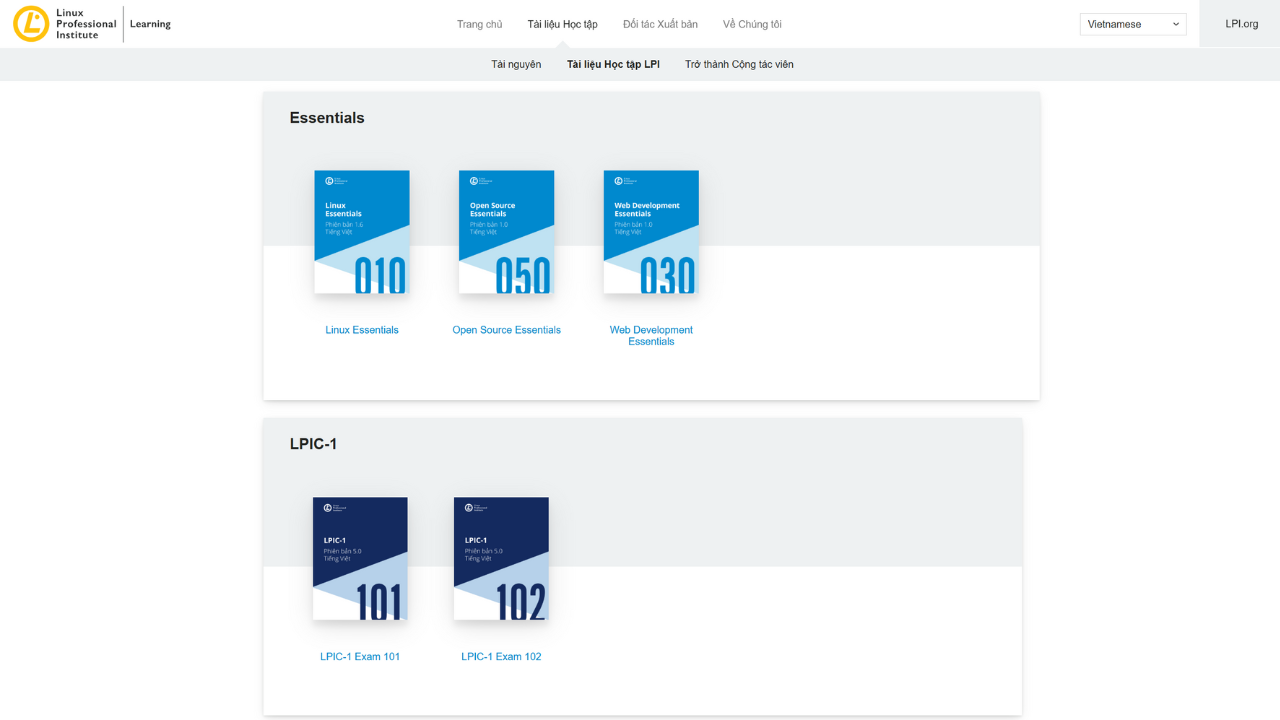
Task: Open the Linux Essentials 010 book cover
Action: click(x=362, y=232)
